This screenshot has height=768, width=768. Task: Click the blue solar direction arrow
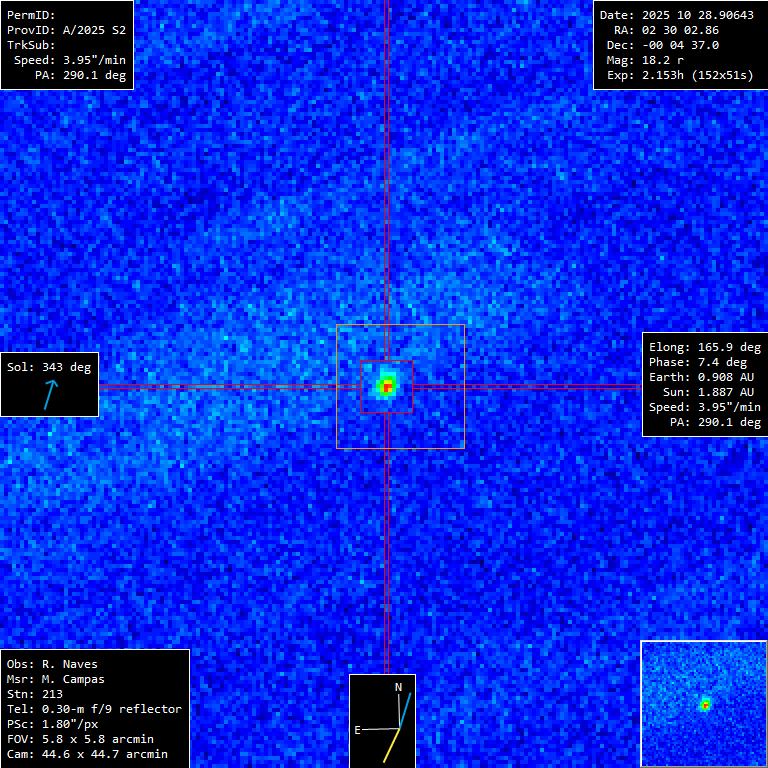pyautogui.click(x=50, y=394)
